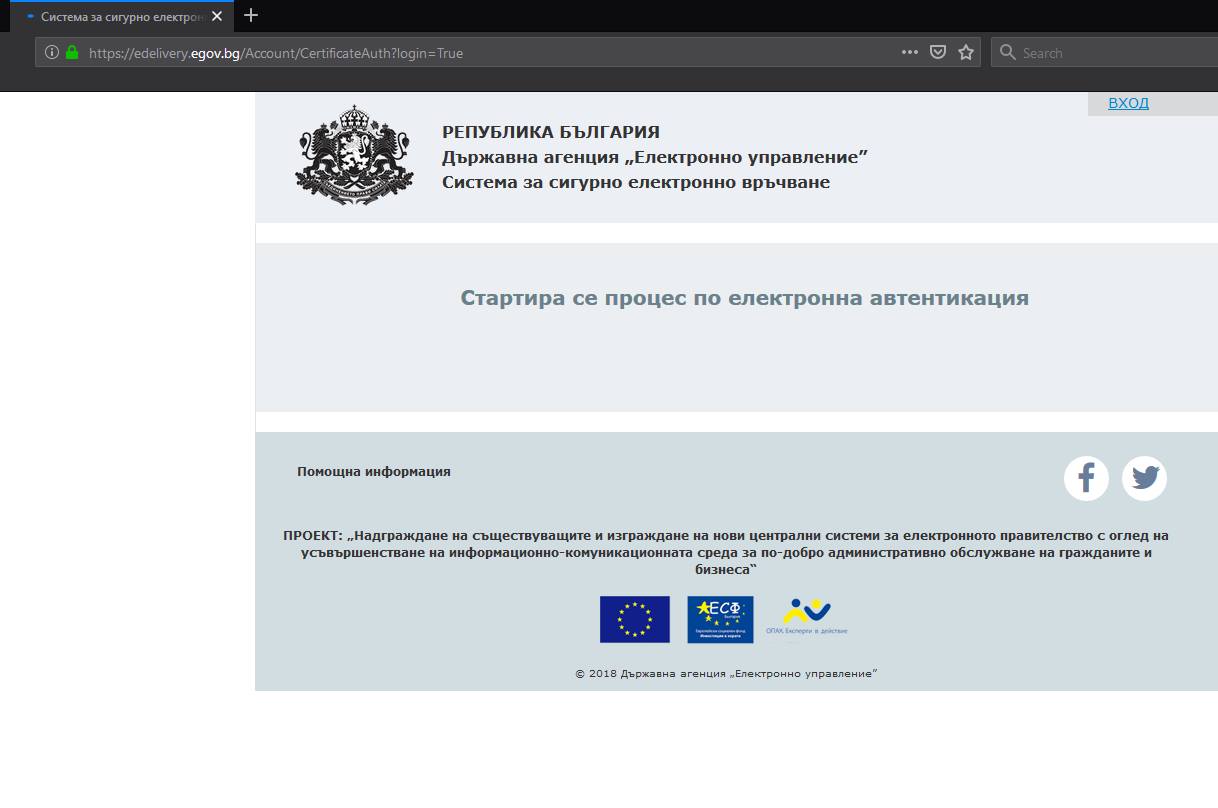The width and height of the screenshot is (1218, 808).
Task: Open the Помощна информация link
Action: [374, 471]
